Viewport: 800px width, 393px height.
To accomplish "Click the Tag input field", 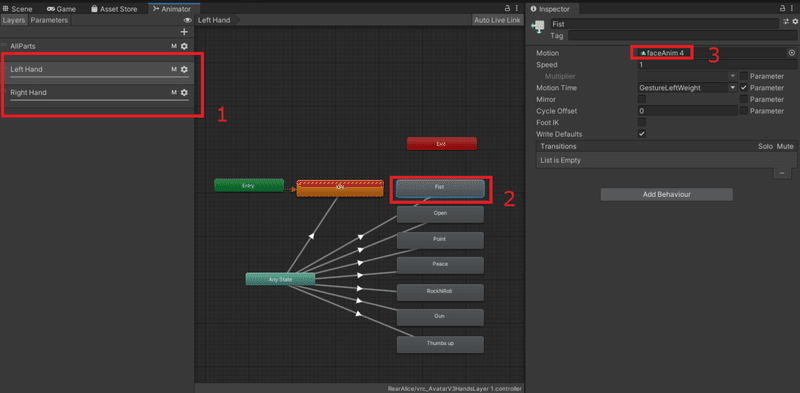I will tap(683, 35).
